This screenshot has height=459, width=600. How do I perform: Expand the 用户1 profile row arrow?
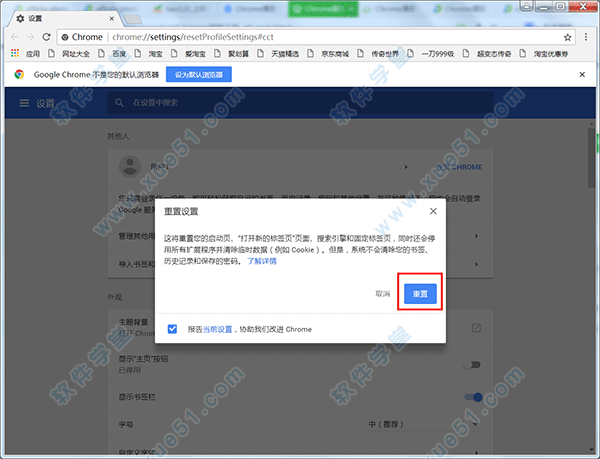click(406, 167)
